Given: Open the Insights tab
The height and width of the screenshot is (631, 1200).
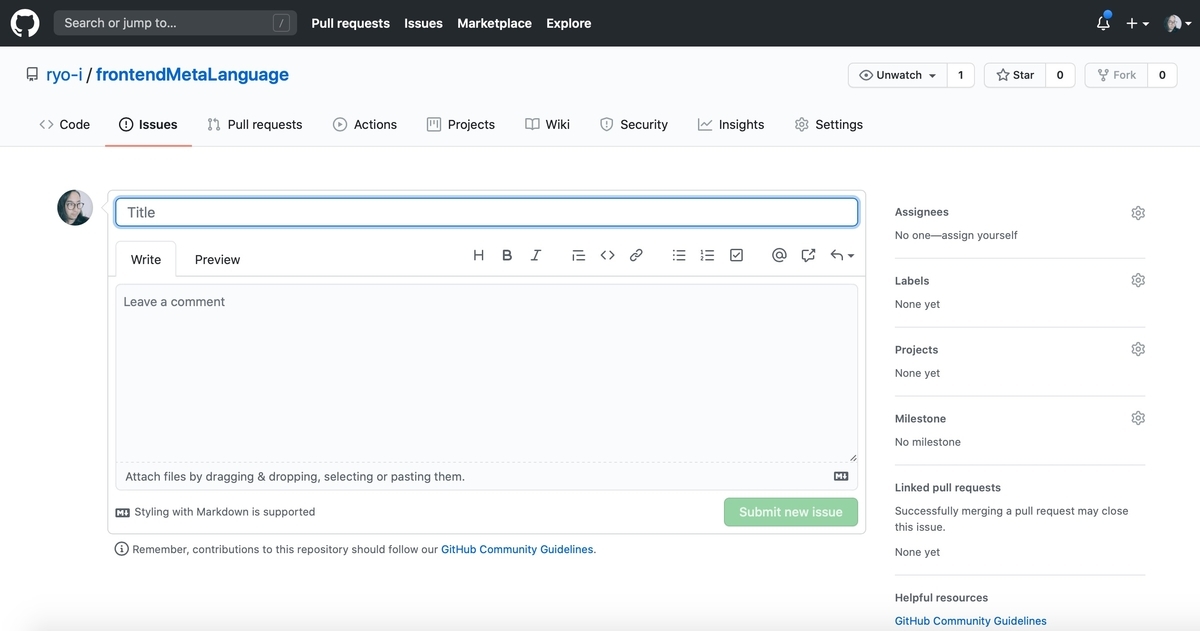Looking at the screenshot, I should tap(731, 124).
